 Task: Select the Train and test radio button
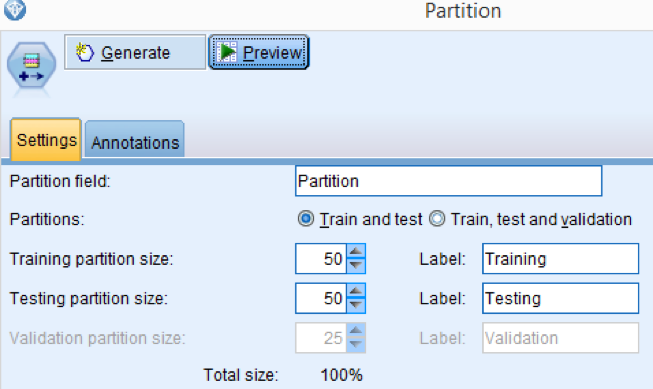[x=306, y=219]
